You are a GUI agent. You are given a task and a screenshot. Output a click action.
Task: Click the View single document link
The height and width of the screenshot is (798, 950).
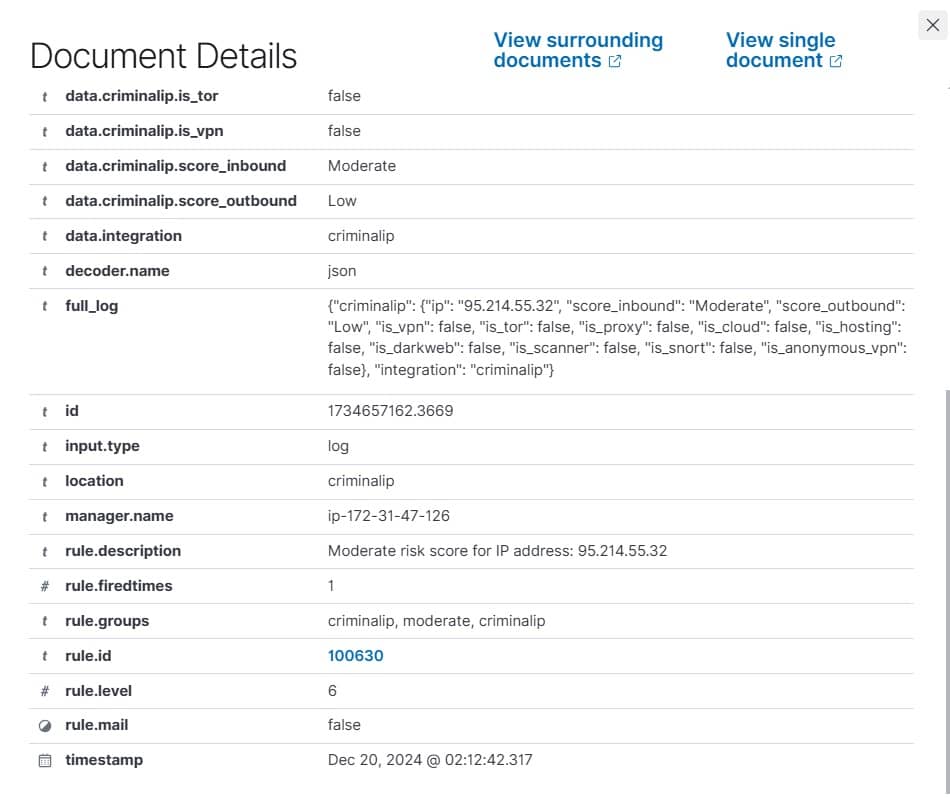pos(781,50)
